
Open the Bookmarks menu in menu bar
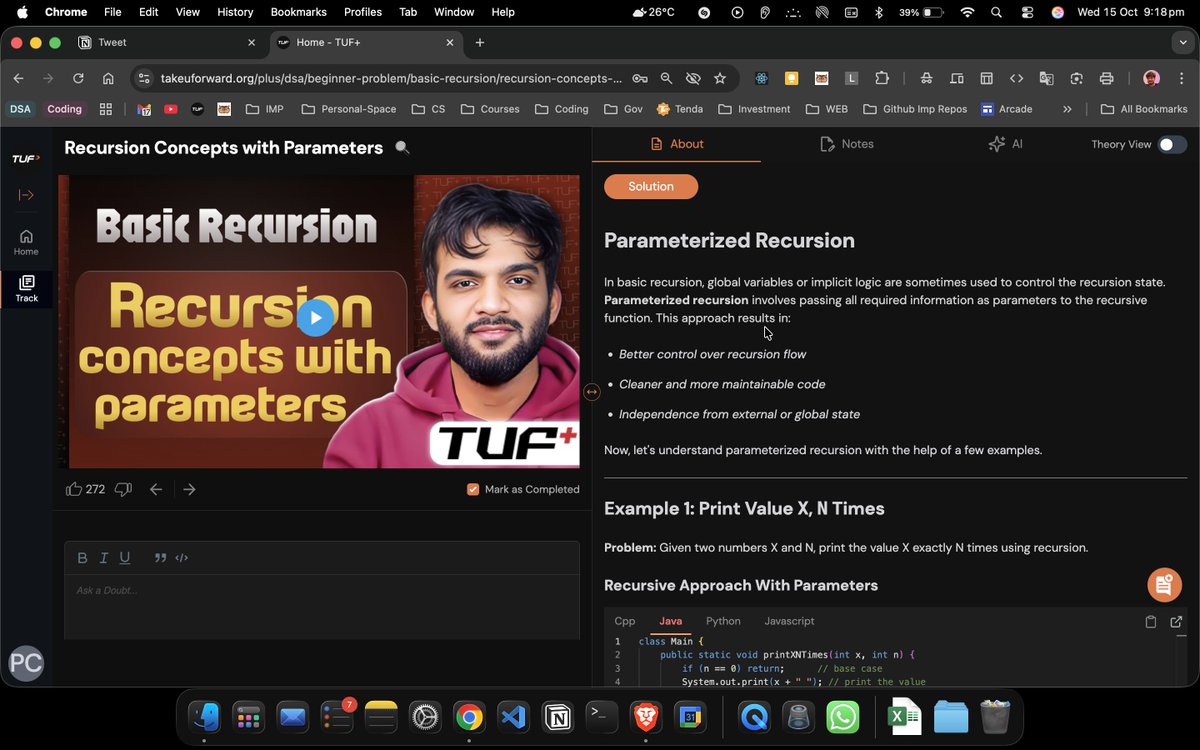298,12
